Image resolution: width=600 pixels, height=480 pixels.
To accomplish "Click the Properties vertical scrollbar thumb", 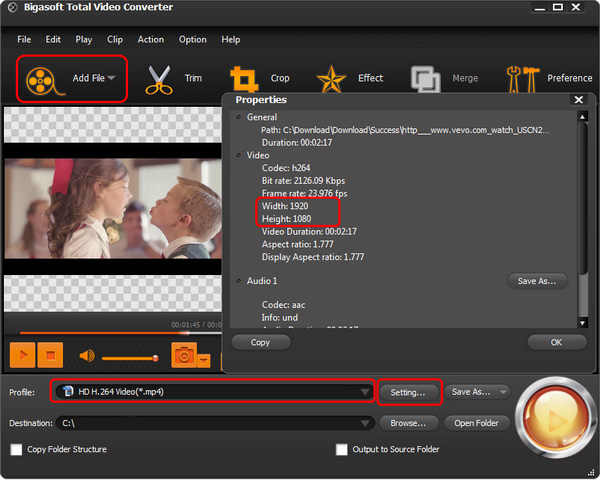I will tap(582, 198).
